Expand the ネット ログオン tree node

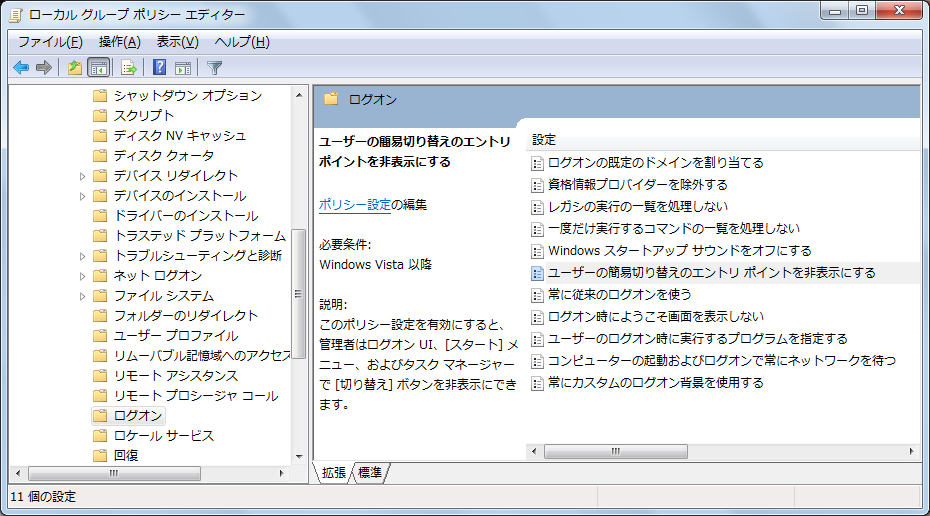click(82, 276)
